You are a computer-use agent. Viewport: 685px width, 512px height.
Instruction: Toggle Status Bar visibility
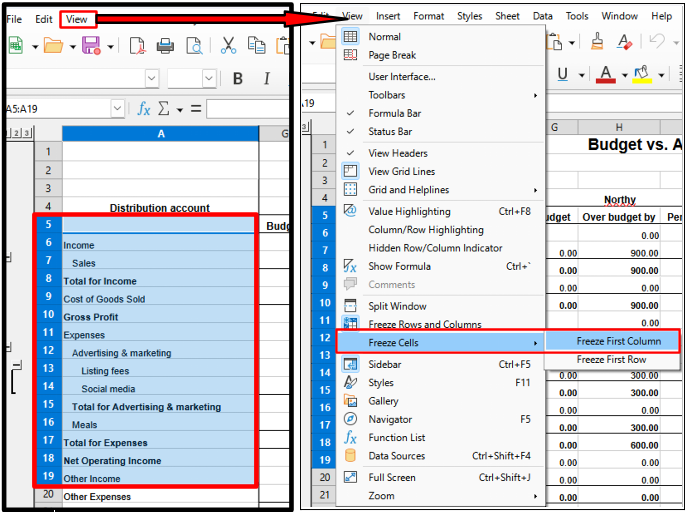440,132
